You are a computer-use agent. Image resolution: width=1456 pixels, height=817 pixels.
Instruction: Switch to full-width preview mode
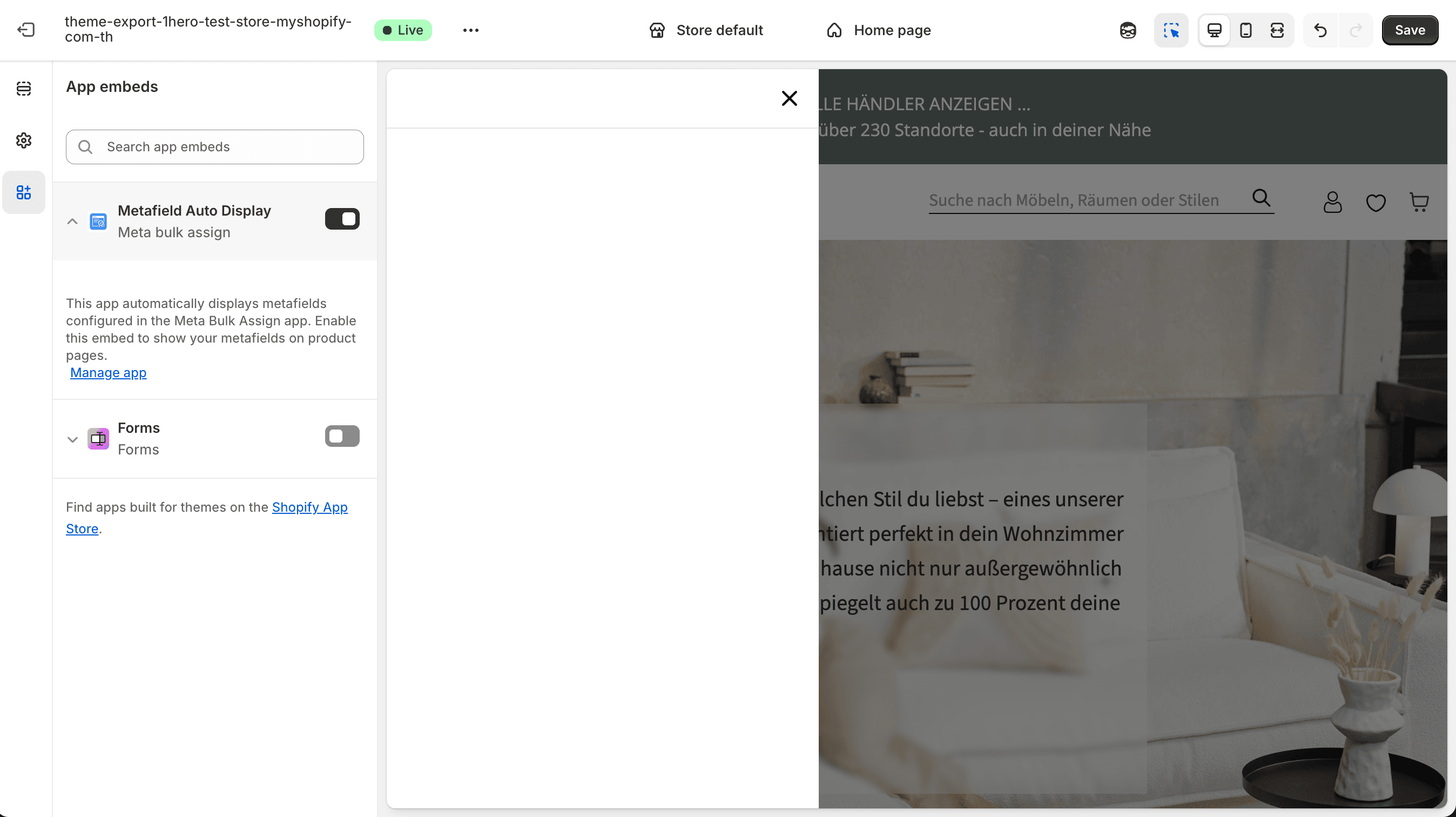[x=1277, y=30]
